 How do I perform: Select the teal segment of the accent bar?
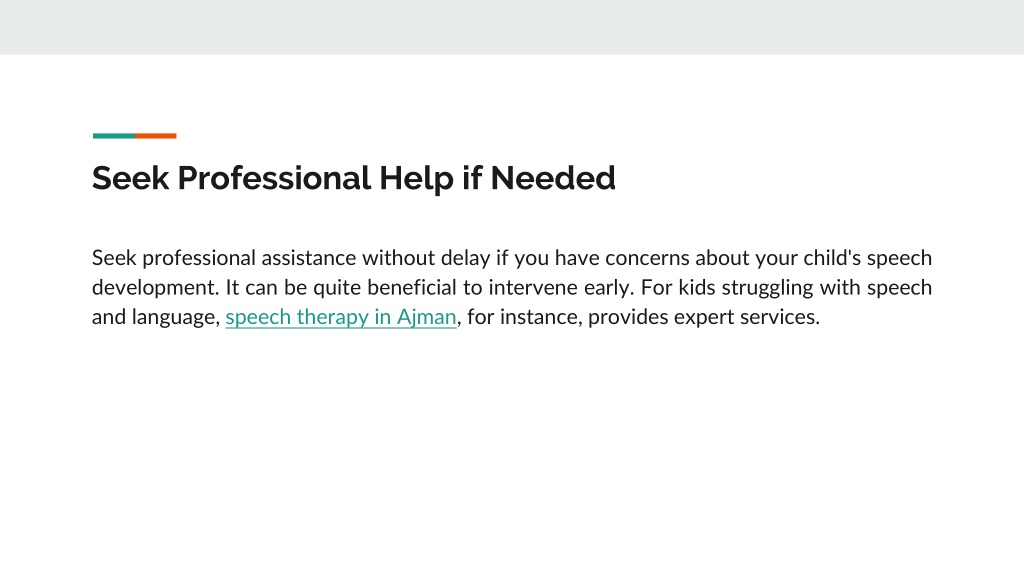[114, 136]
